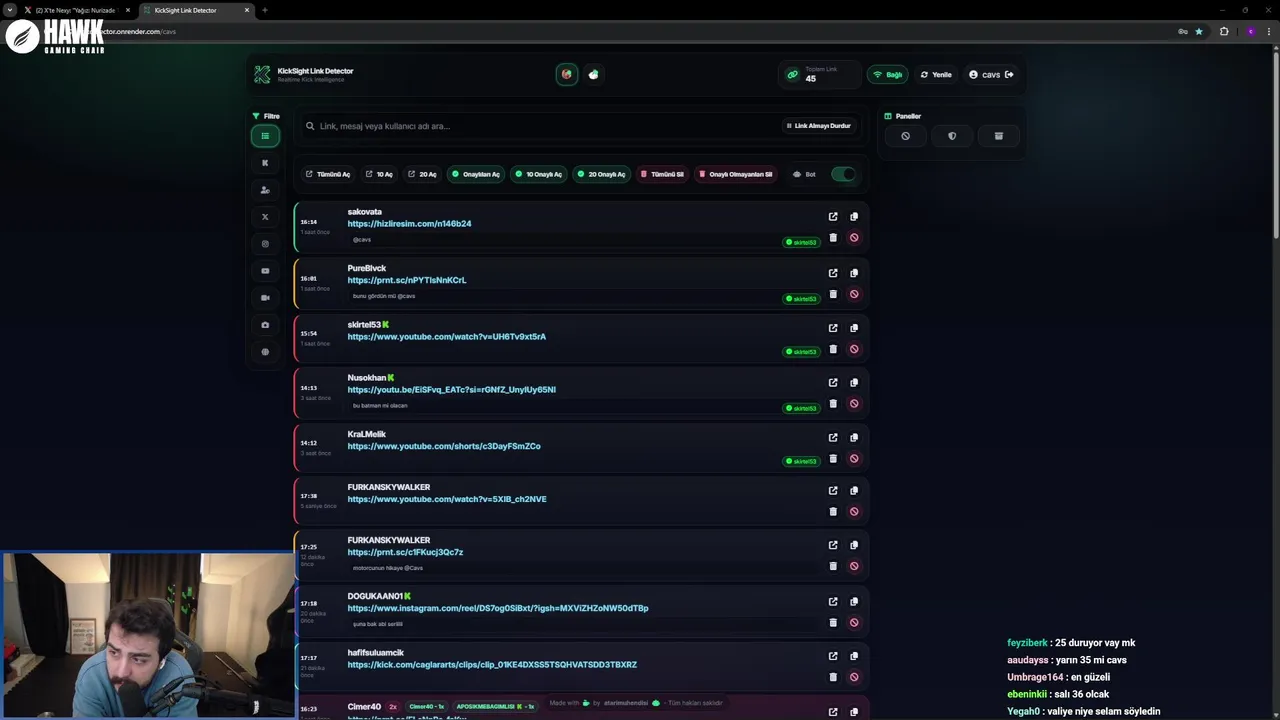Bookmark this page with star icon
The height and width of the screenshot is (720, 1280).
coord(1199,31)
